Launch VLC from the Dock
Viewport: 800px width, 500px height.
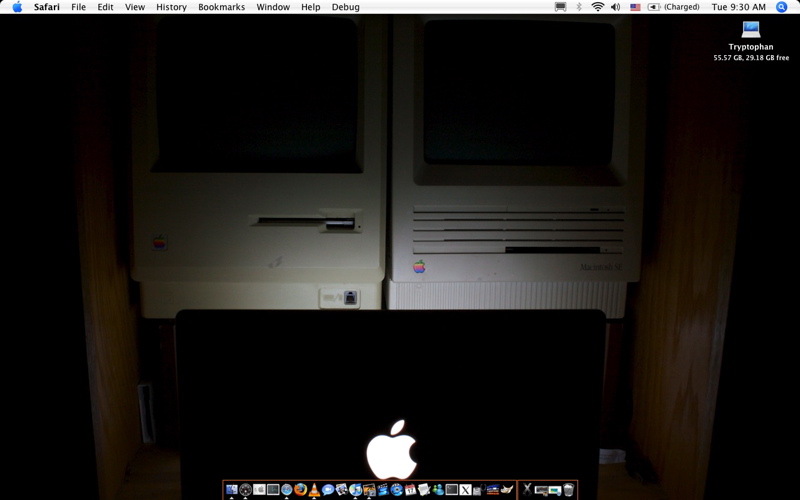point(314,490)
